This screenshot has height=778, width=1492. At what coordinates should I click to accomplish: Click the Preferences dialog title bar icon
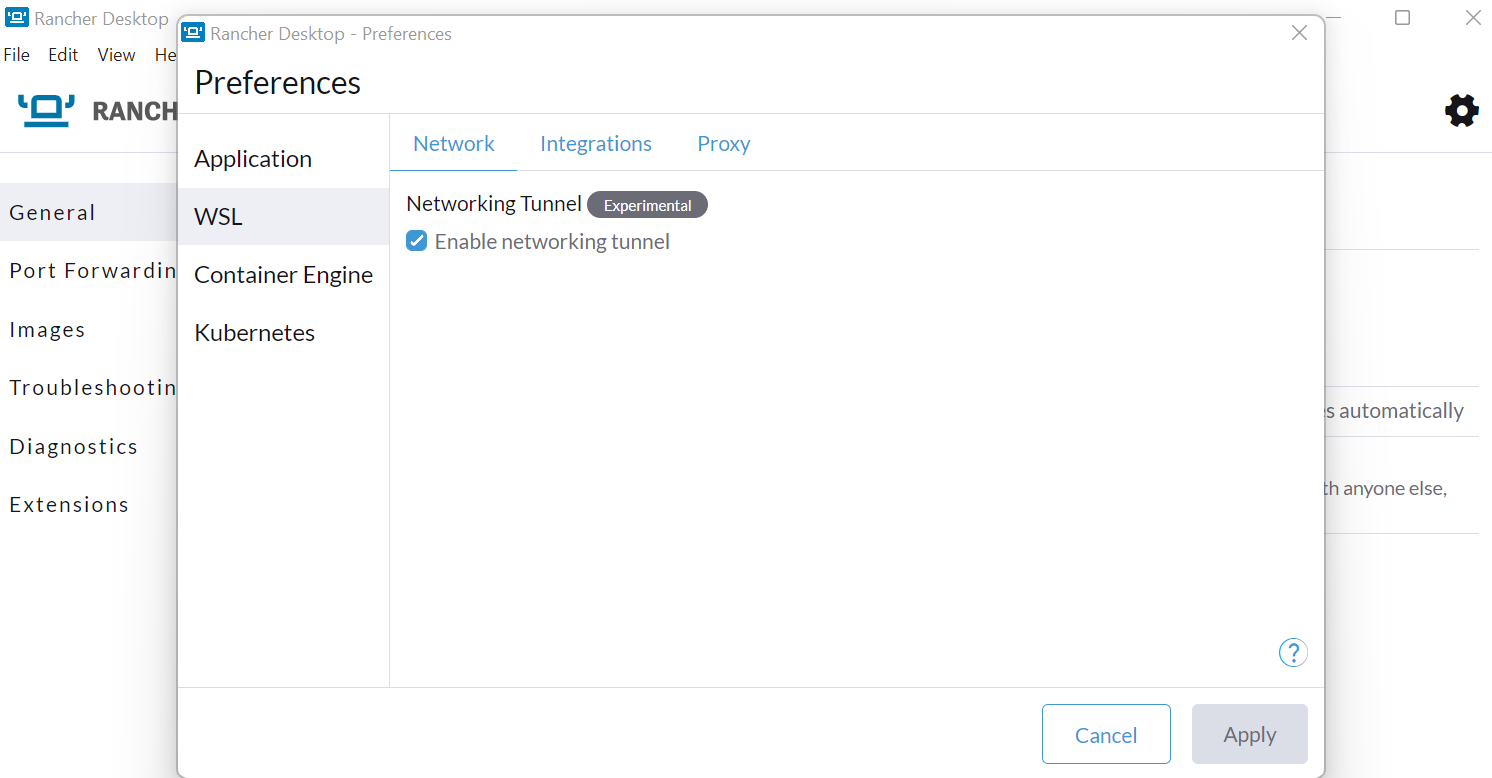(x=193, y=33)
